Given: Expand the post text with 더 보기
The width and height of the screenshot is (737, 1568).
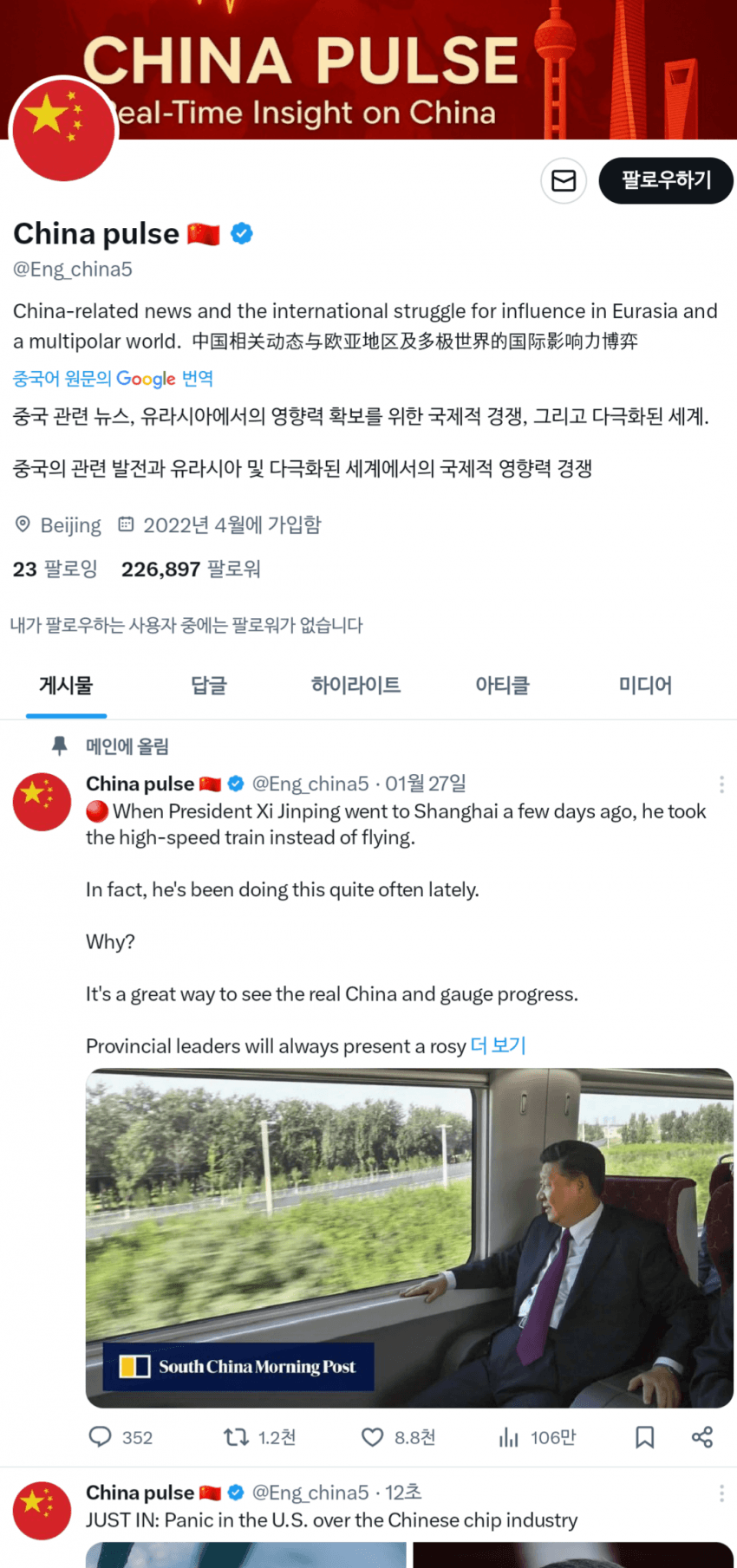Looking at the screenshot, I should pyautogui.click(x=499, y=1045).
